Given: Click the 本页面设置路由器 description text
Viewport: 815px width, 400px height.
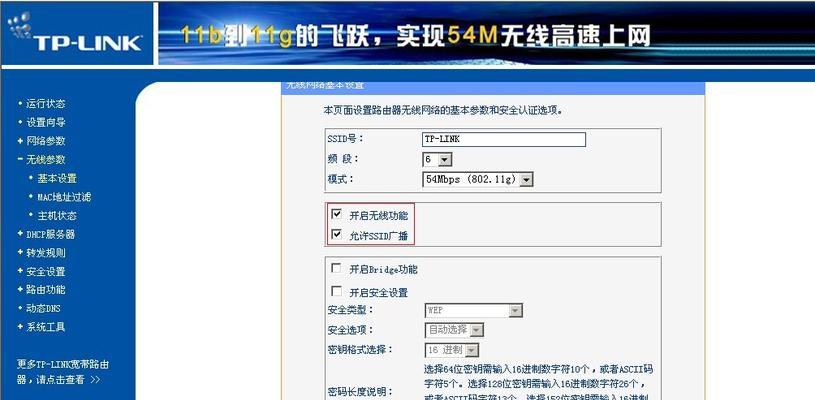Looking at the screenshot, I should coord(443,111).
